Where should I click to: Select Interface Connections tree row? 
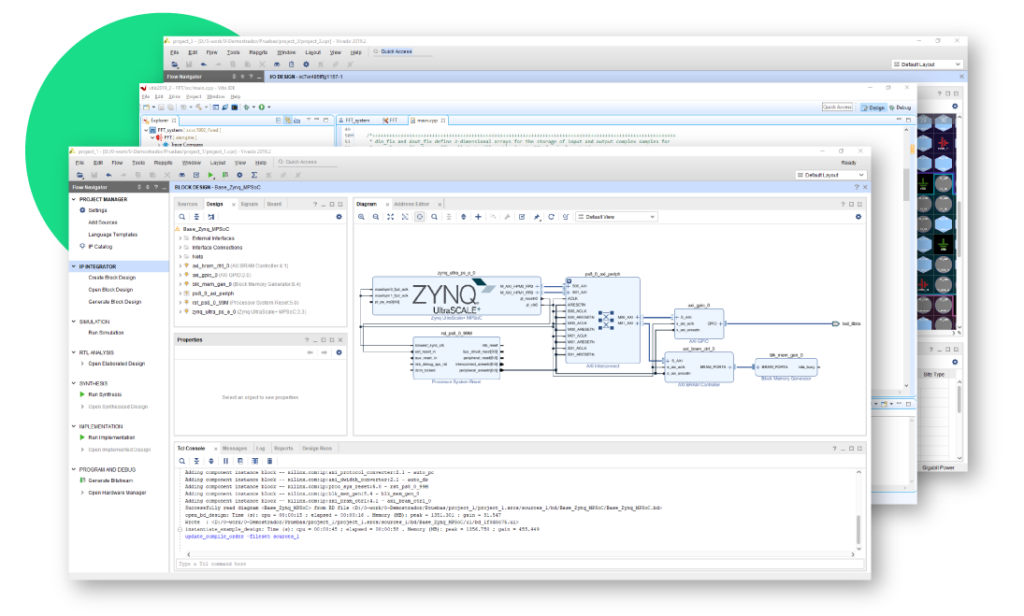tap(217, 248)
